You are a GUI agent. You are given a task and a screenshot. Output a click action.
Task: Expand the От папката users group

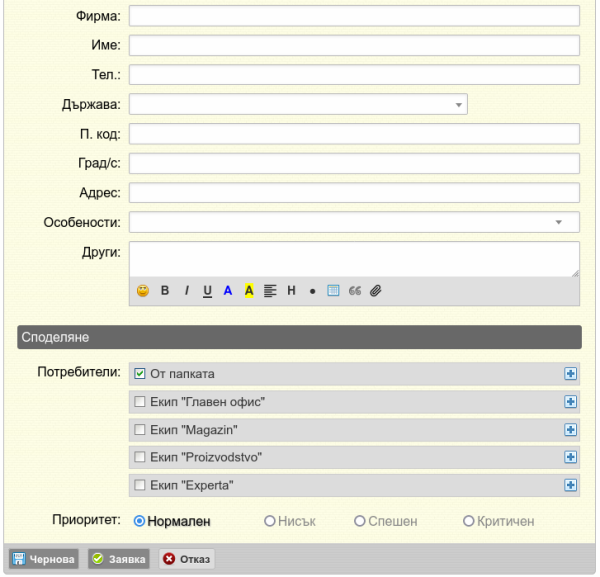click(571, 374)
